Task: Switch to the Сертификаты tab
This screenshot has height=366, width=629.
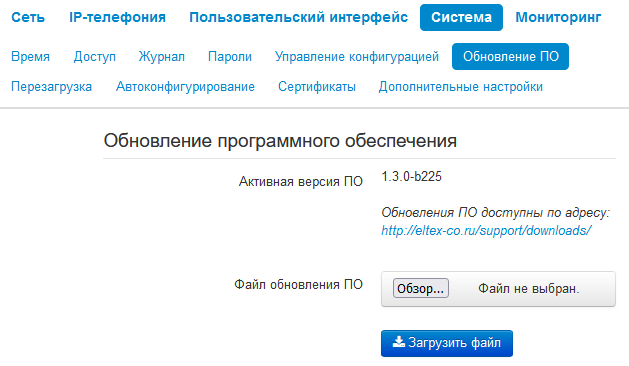Action: pos(317,87)
